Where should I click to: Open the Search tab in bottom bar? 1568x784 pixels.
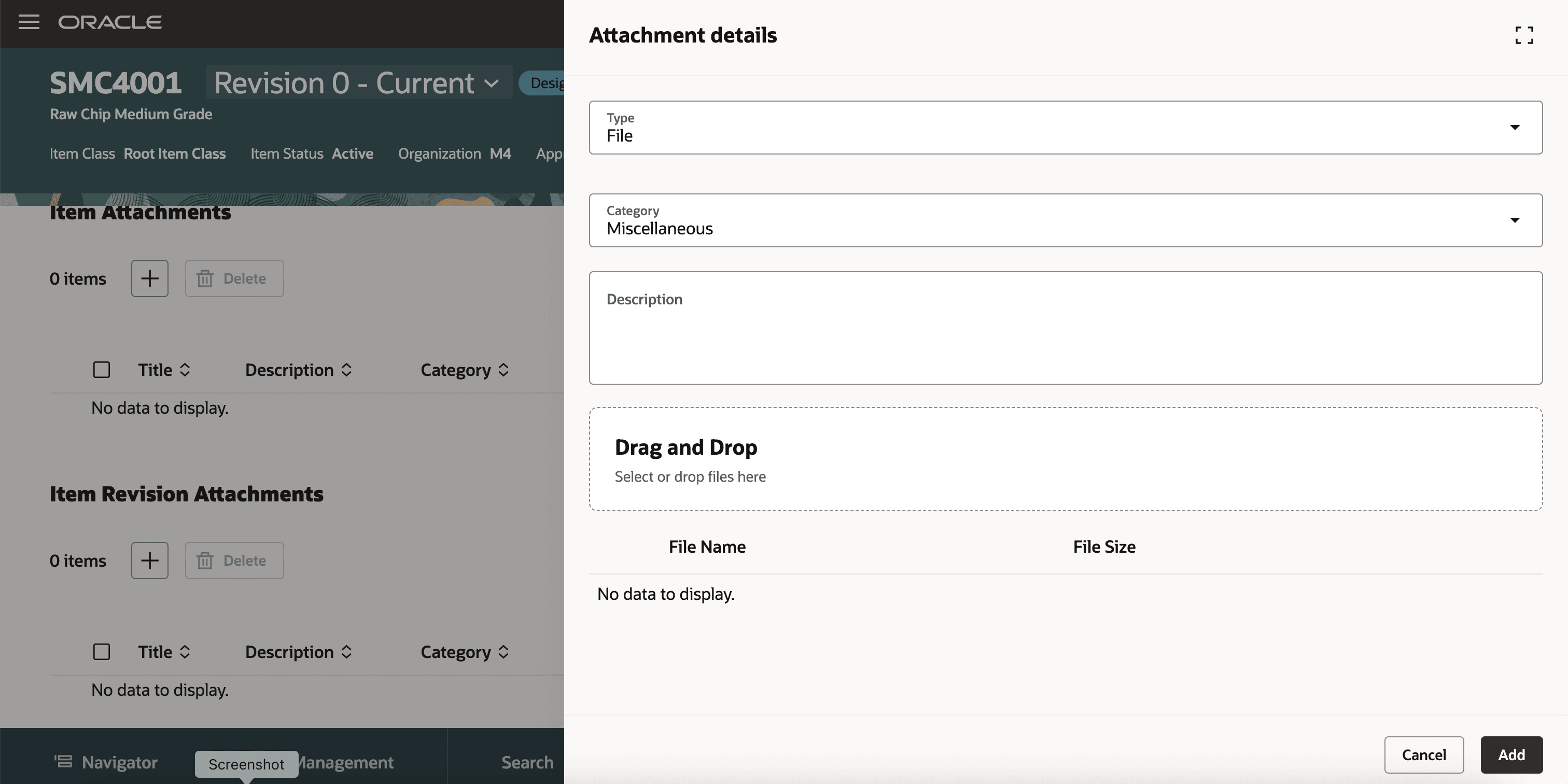(526, 762)
